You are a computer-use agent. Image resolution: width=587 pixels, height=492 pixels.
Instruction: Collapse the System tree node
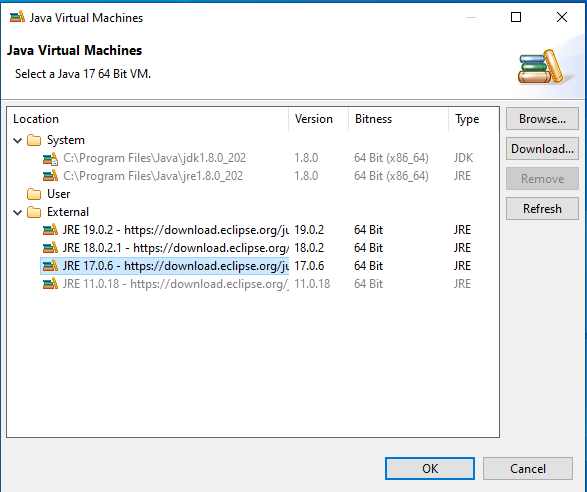point(17,141)
